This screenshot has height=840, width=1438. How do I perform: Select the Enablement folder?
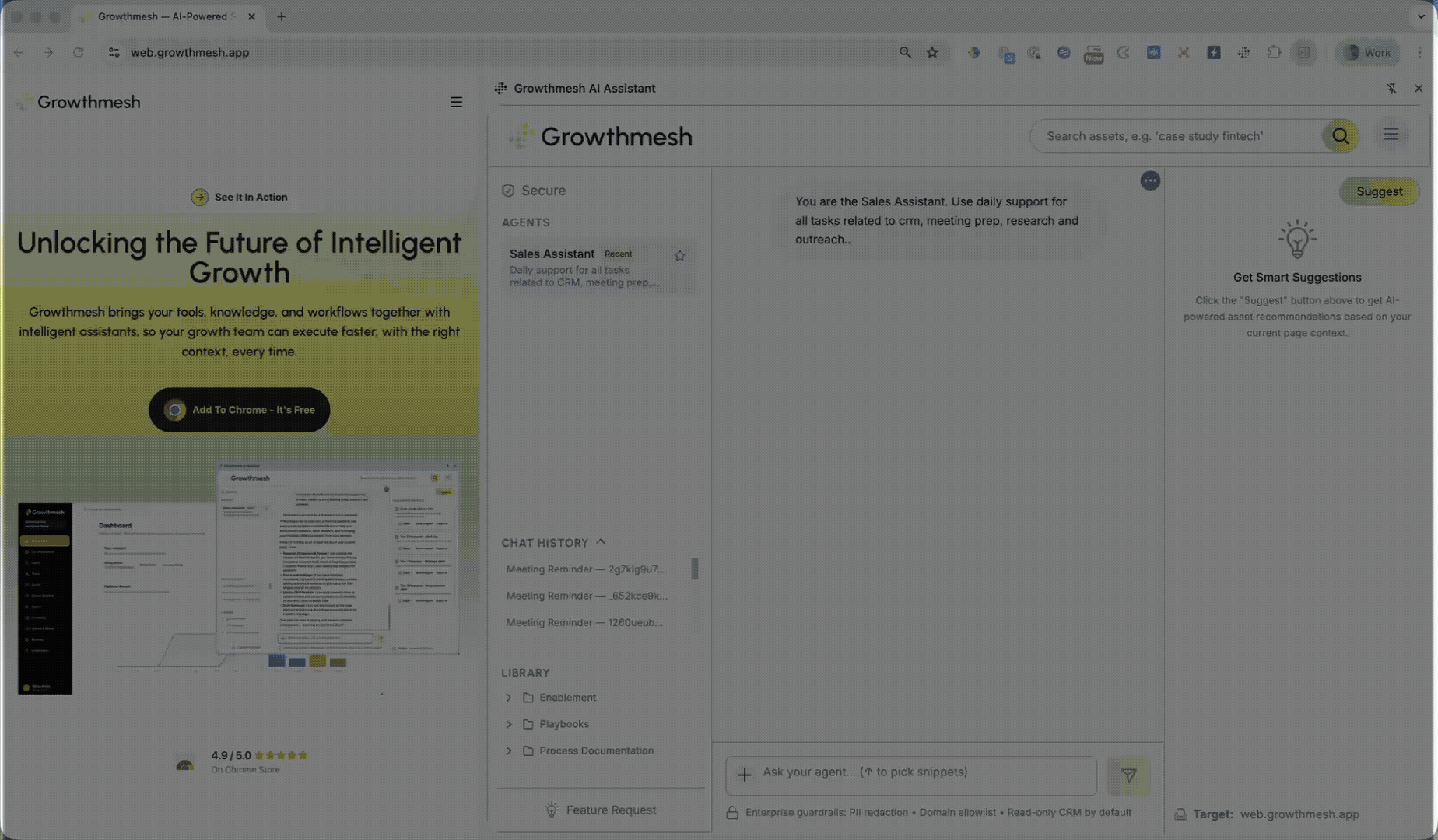pyautogui.click(x=567, y=698)
